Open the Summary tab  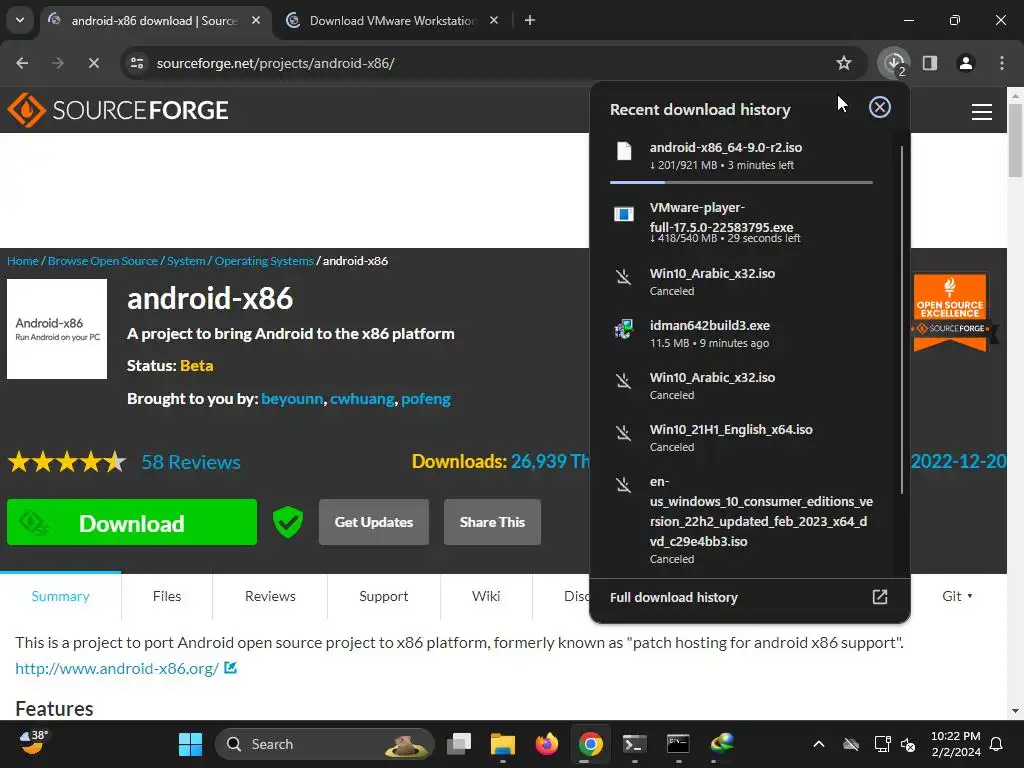61,596
